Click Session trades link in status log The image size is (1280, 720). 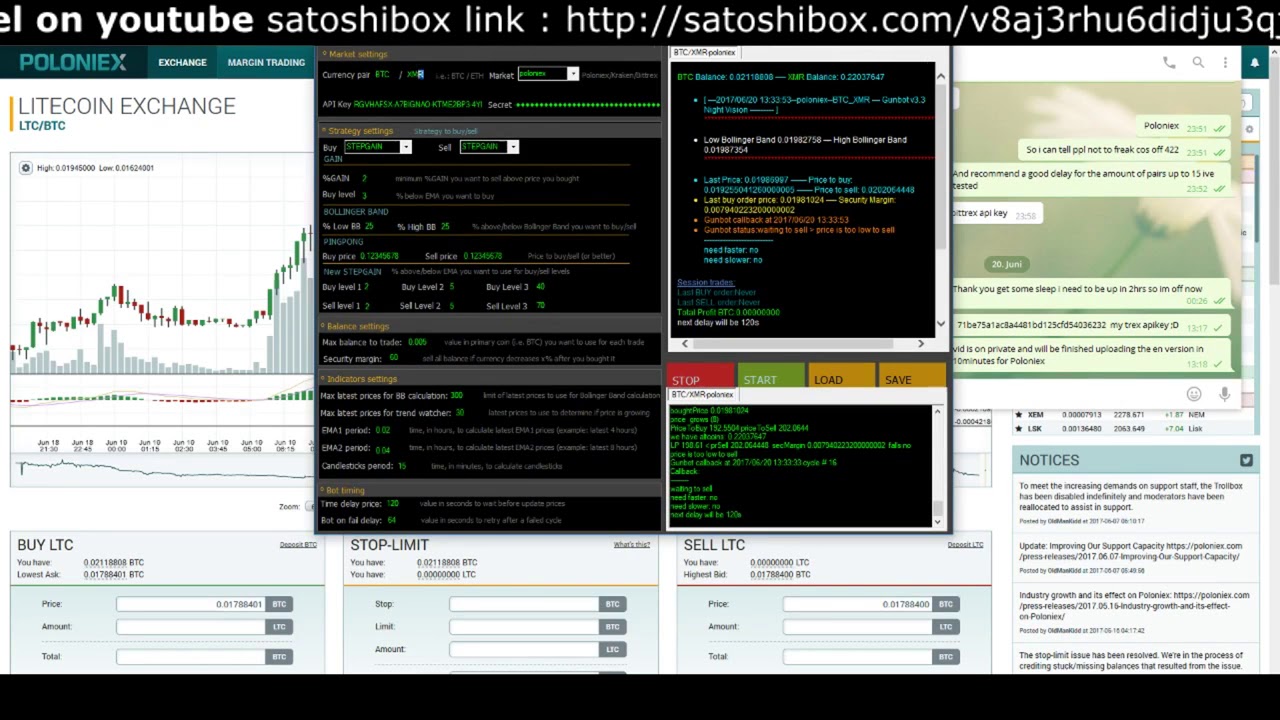click(x=705, y=282)
